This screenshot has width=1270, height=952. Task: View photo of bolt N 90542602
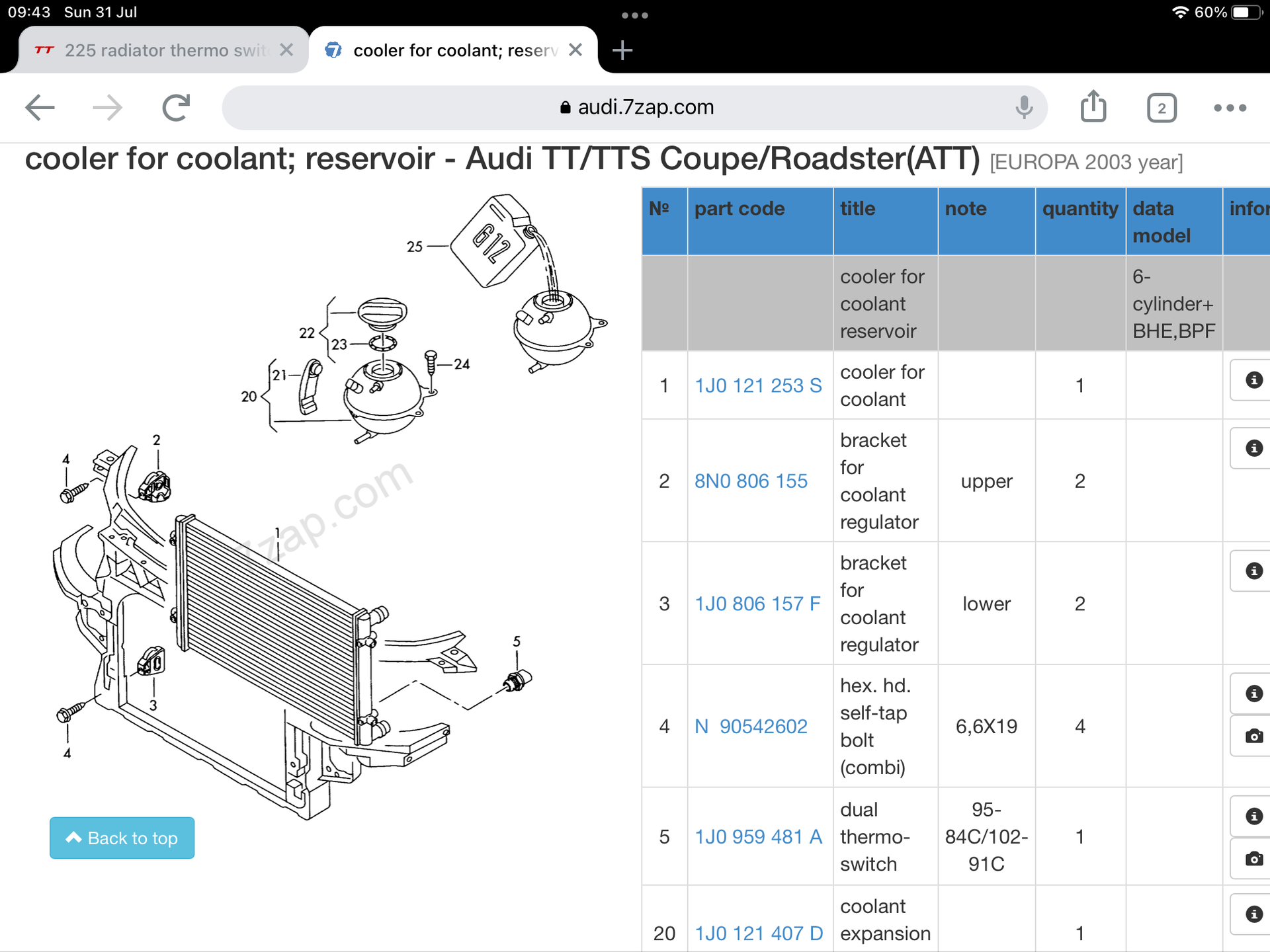coord(1253,736)
